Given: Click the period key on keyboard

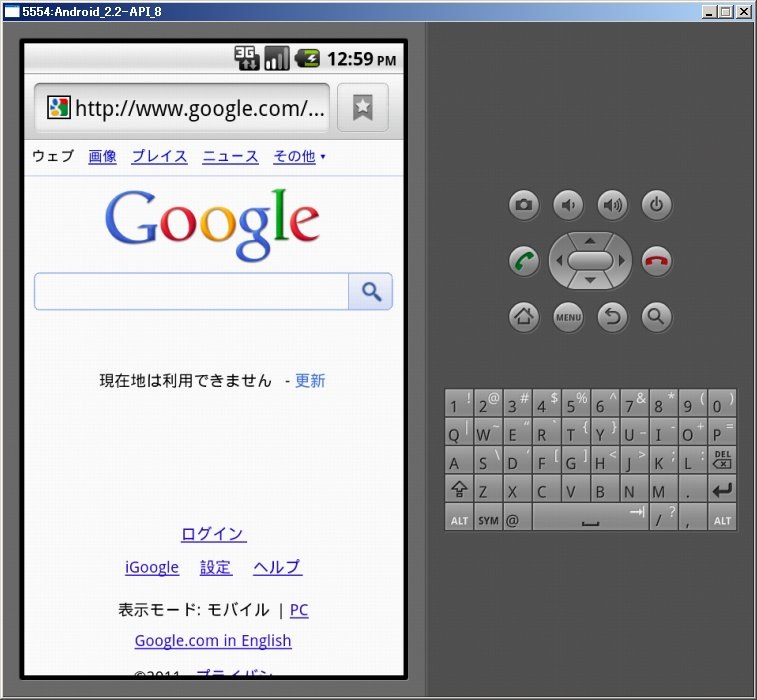Looking at the screenshot, I should 692,488.
